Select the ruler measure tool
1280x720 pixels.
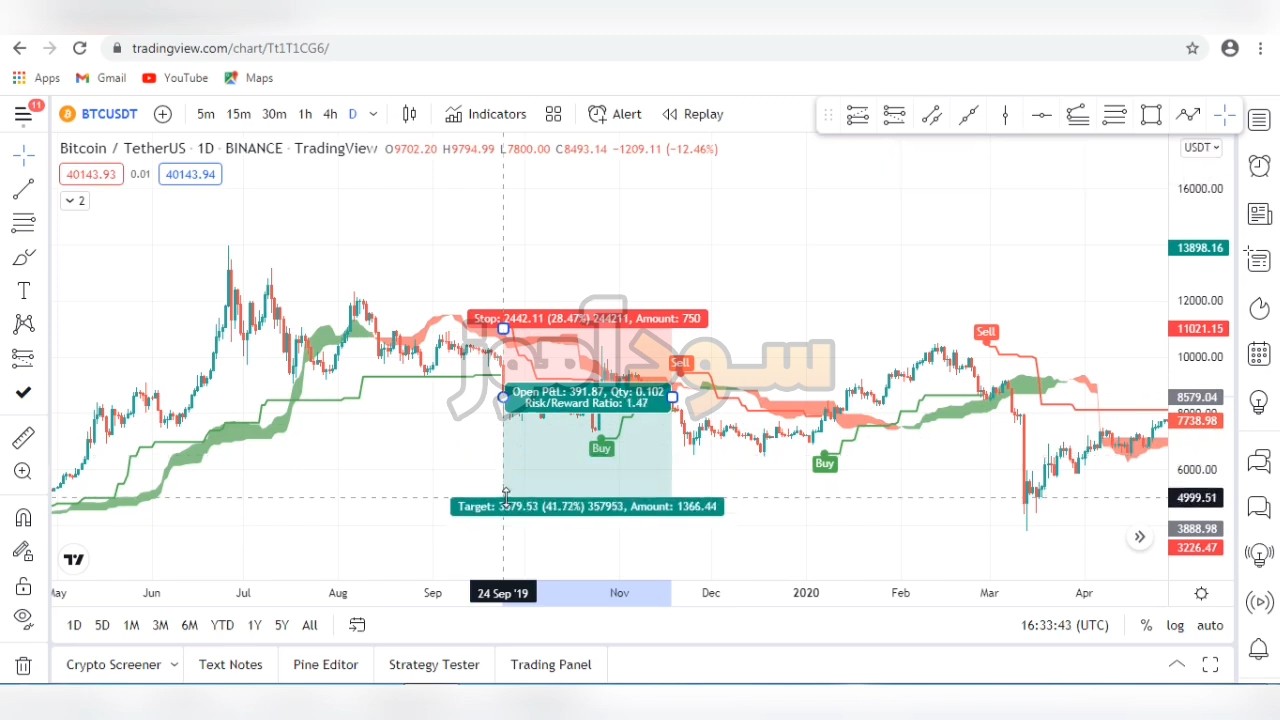pos(24,437)
